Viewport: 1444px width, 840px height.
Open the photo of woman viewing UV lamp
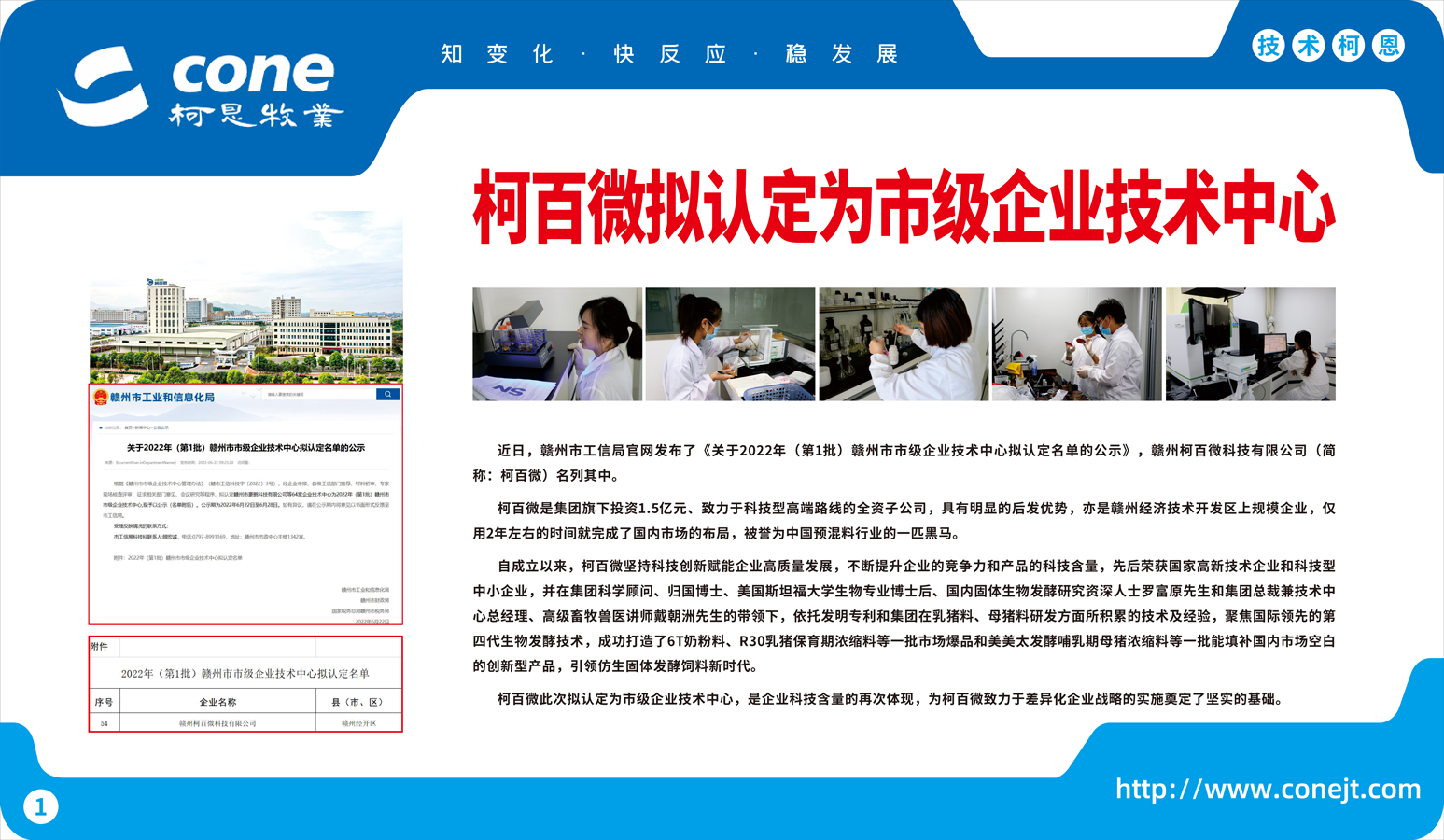pyautogui.click(x=557, y=344)
